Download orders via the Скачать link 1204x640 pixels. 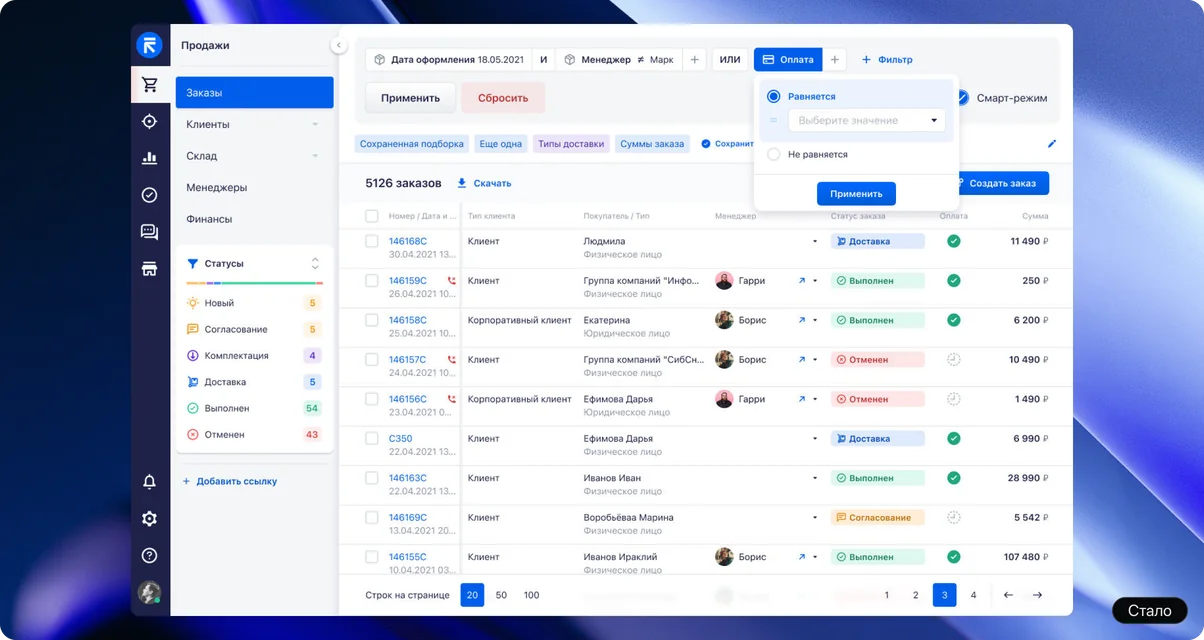click(x=484, y=183)
